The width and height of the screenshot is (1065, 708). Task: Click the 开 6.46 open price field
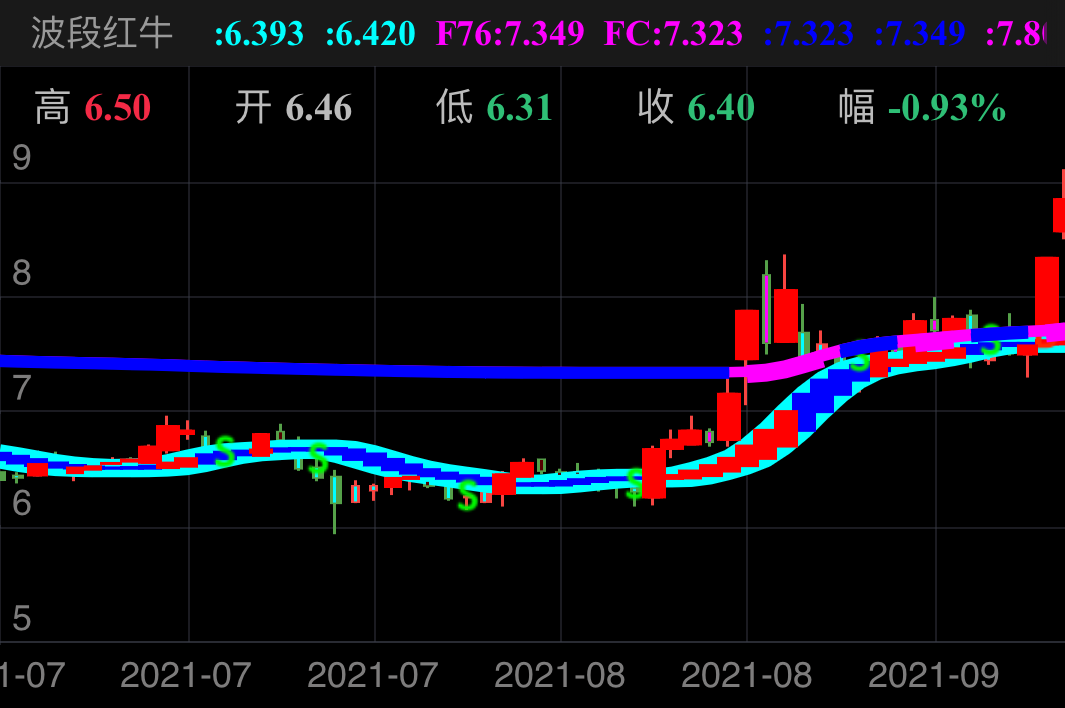pyautogui.click(x=294, y=107)
